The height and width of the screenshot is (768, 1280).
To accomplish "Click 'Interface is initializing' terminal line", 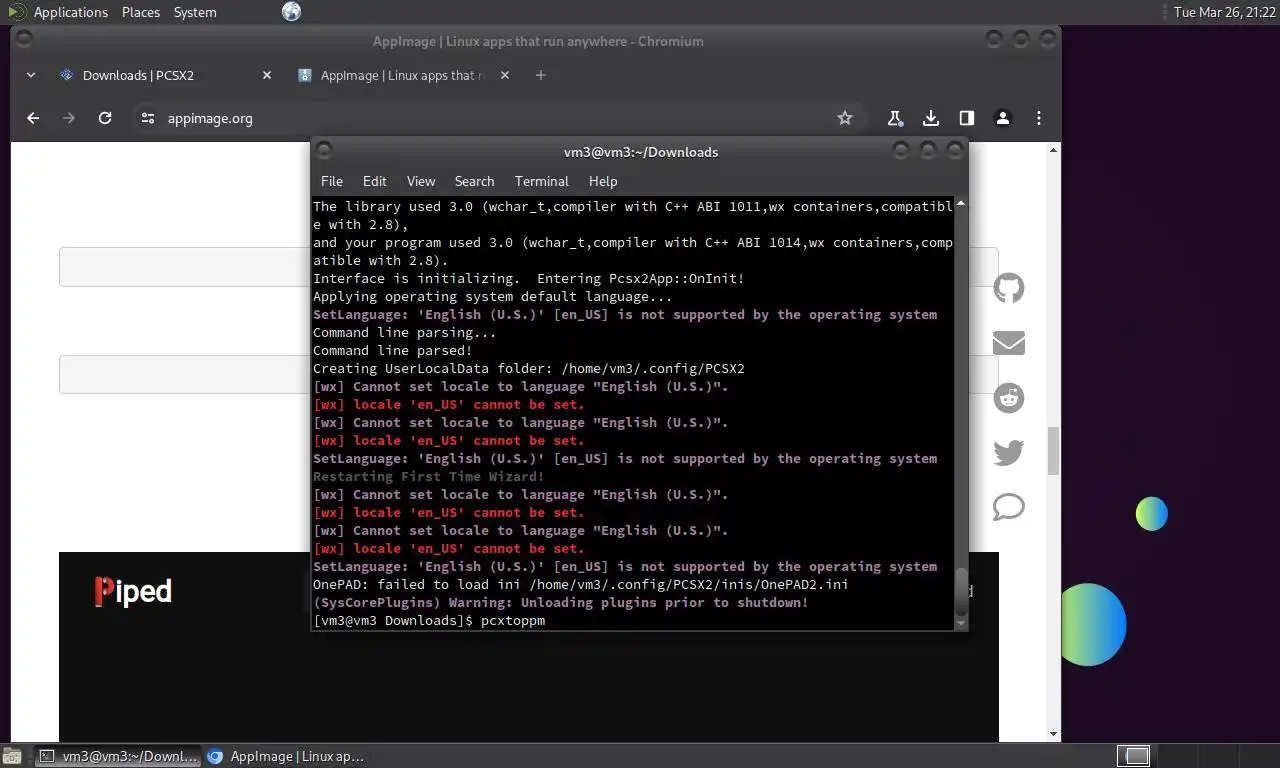I will coord(529,279).
